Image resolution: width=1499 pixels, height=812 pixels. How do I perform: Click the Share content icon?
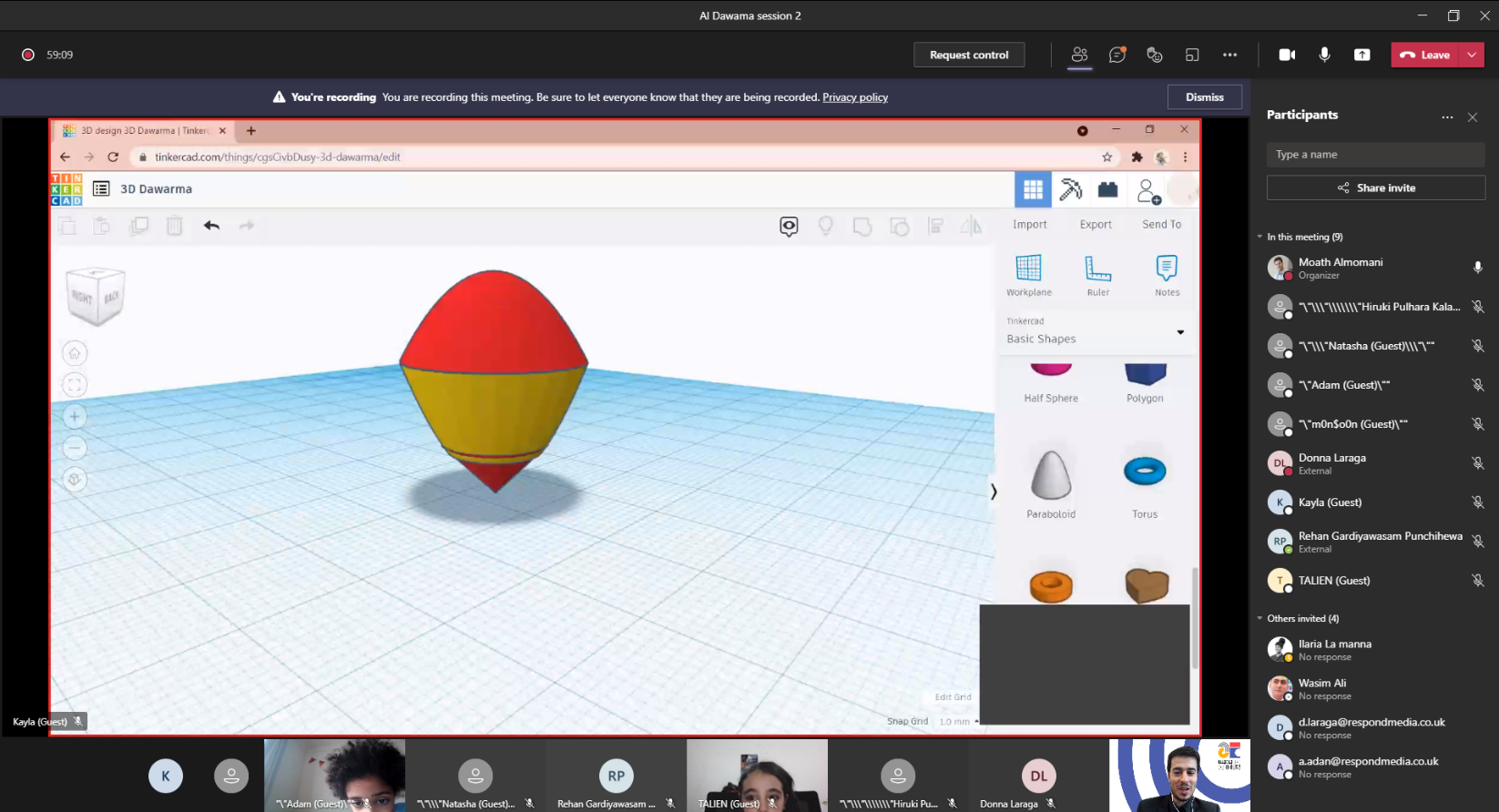(1361, 55)
